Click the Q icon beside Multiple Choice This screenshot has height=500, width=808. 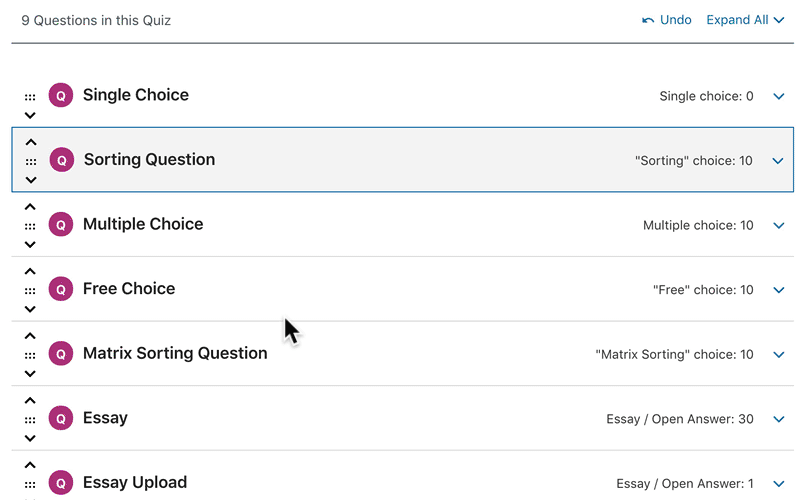[x=61, y=225]
